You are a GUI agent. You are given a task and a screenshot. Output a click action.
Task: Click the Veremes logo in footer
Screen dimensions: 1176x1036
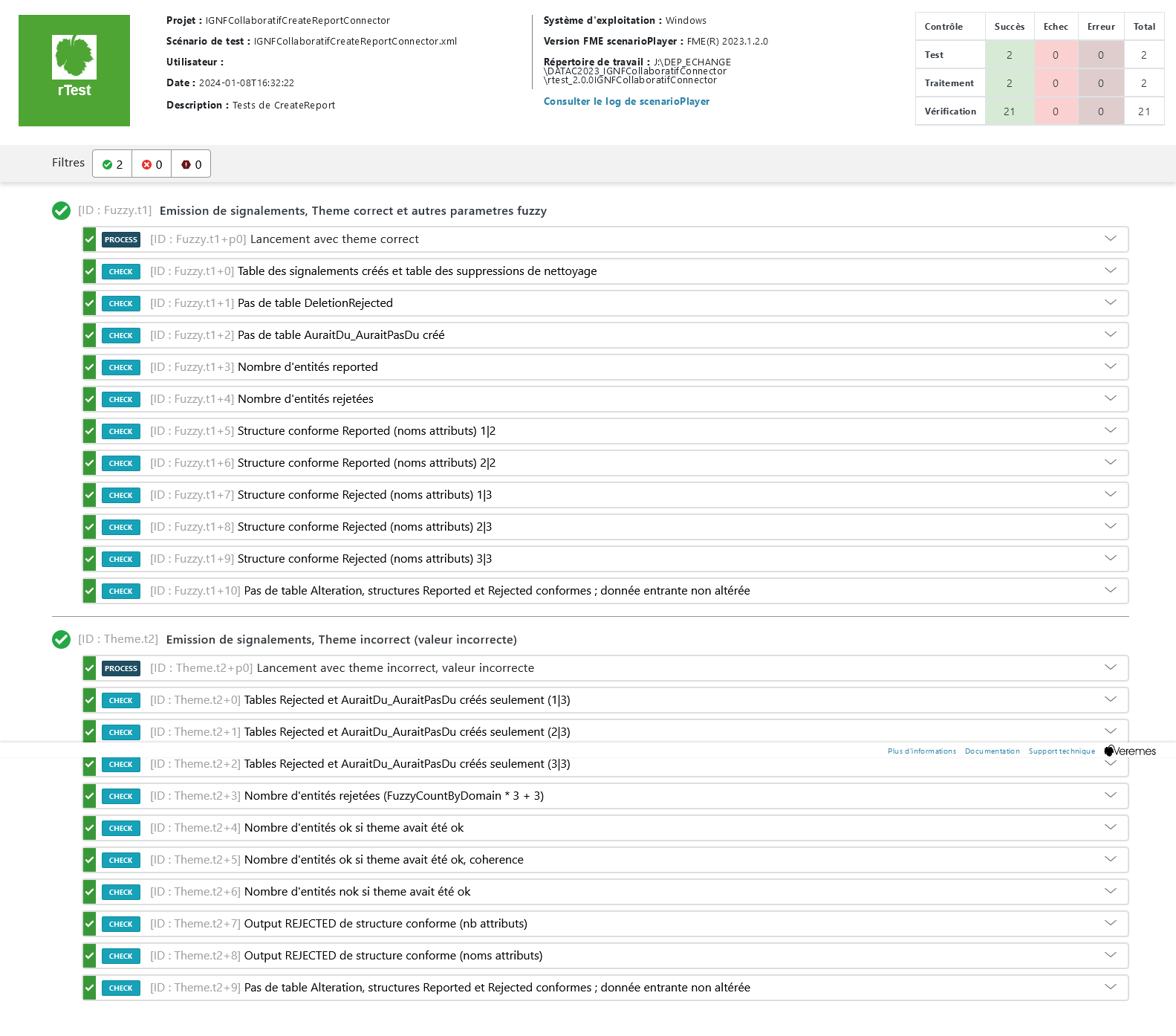coord(1130,751)
